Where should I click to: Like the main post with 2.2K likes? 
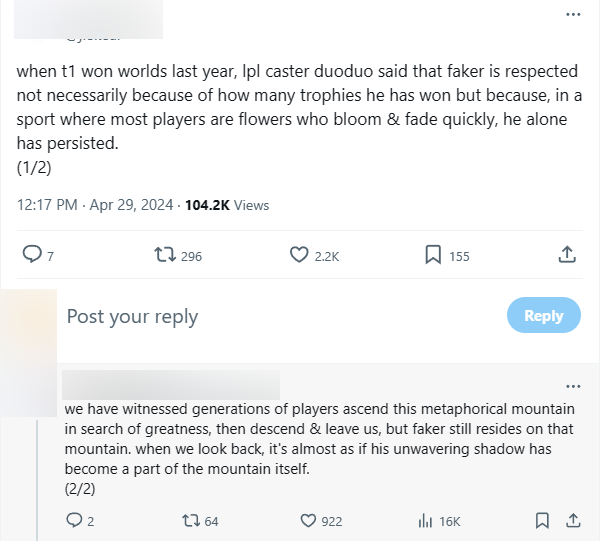pyautogui.click(x=299, y=255)
